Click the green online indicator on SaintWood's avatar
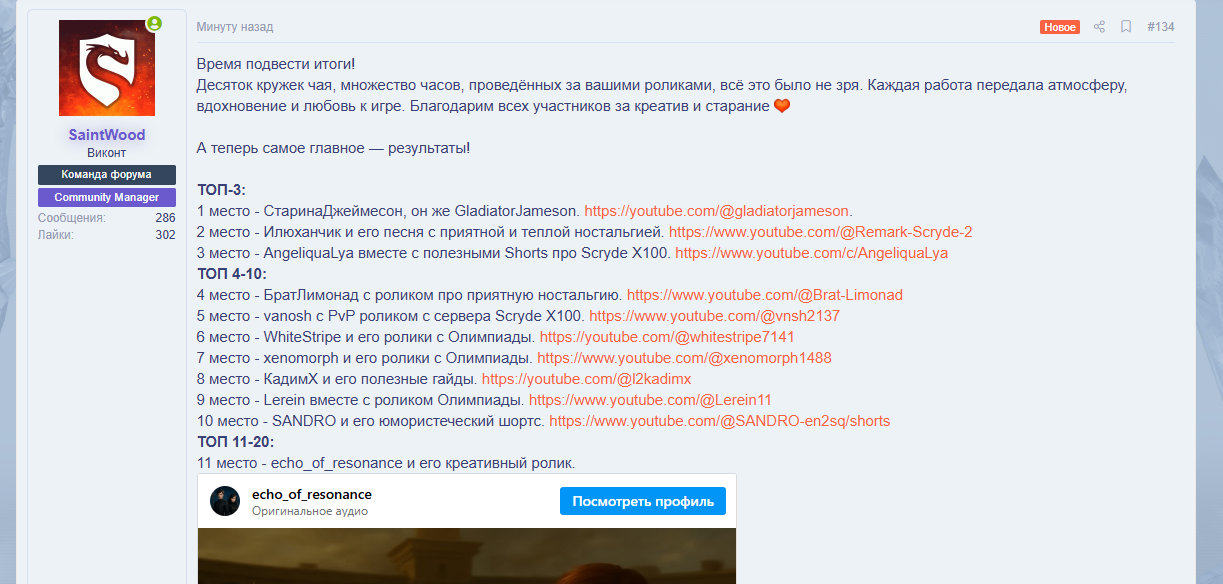Screen dimensions: 1223x584 [x=154, y=21]
